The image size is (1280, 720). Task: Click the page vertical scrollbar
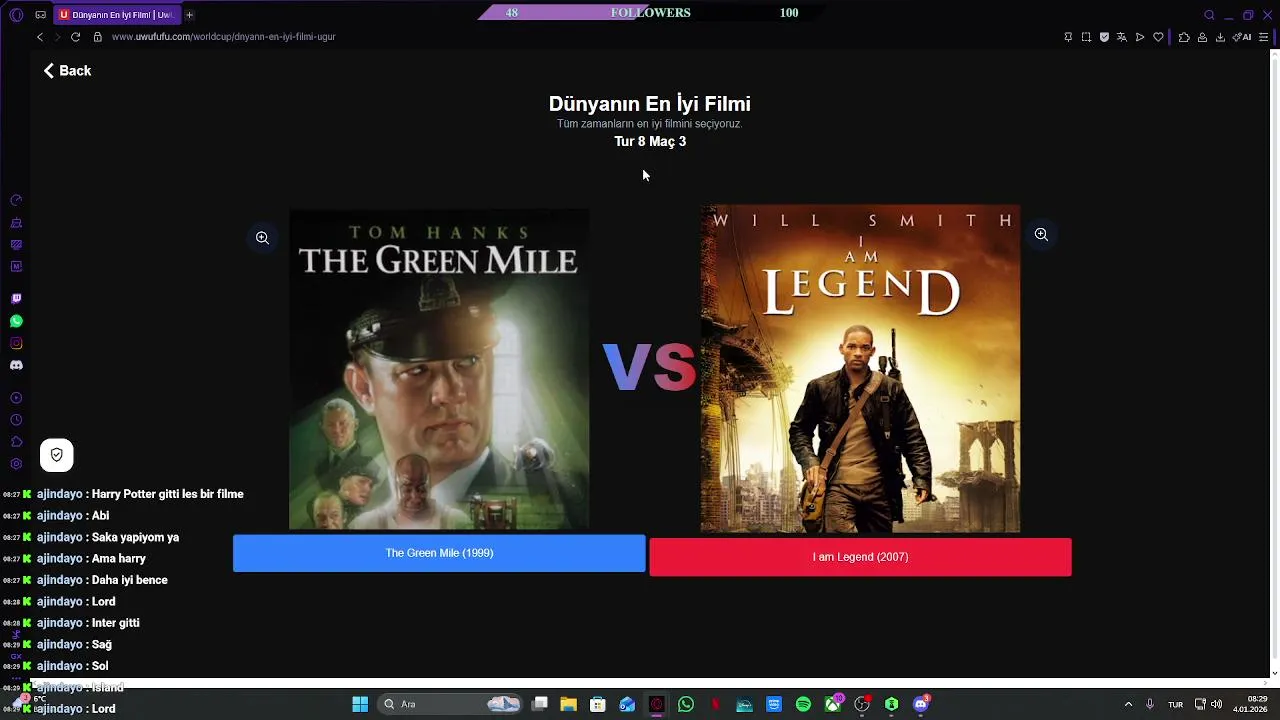(x=1274, y=360)
